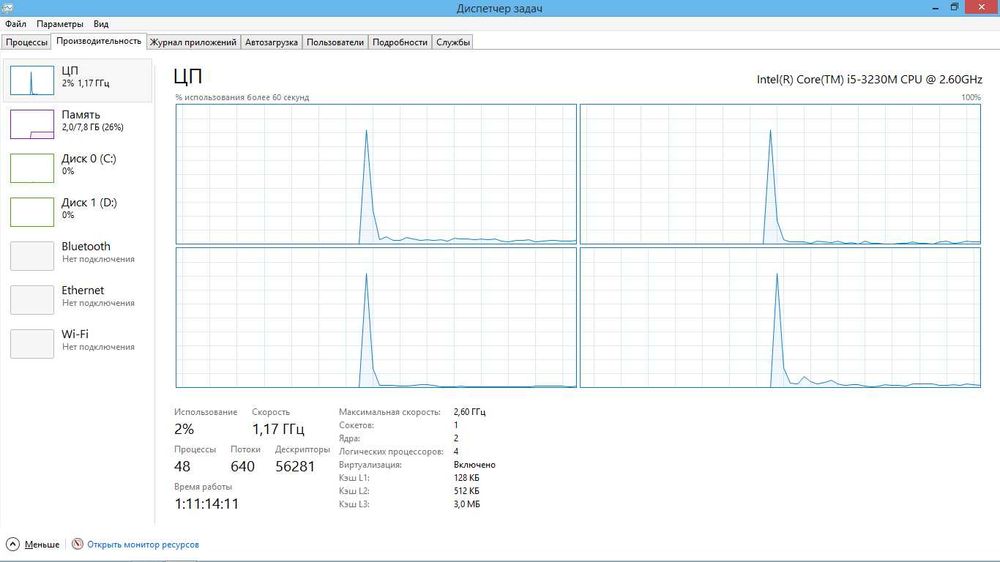The image size is (1000, 562).
Task: Close the Диспетчер задач window
Action: (x=983, y=8)
